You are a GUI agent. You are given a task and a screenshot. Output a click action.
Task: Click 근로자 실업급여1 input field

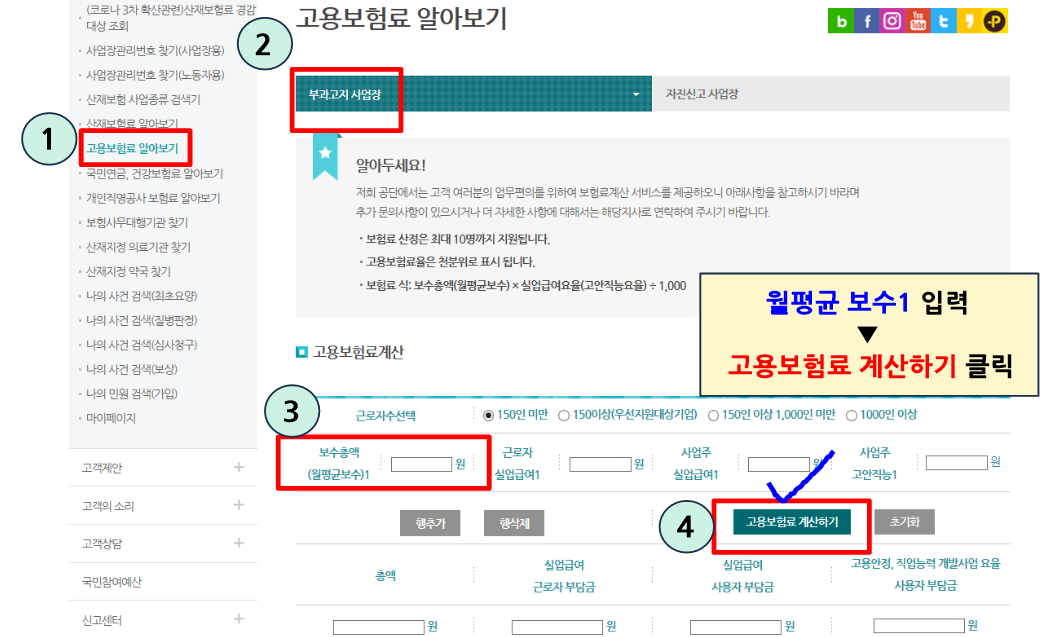[600, 464]
